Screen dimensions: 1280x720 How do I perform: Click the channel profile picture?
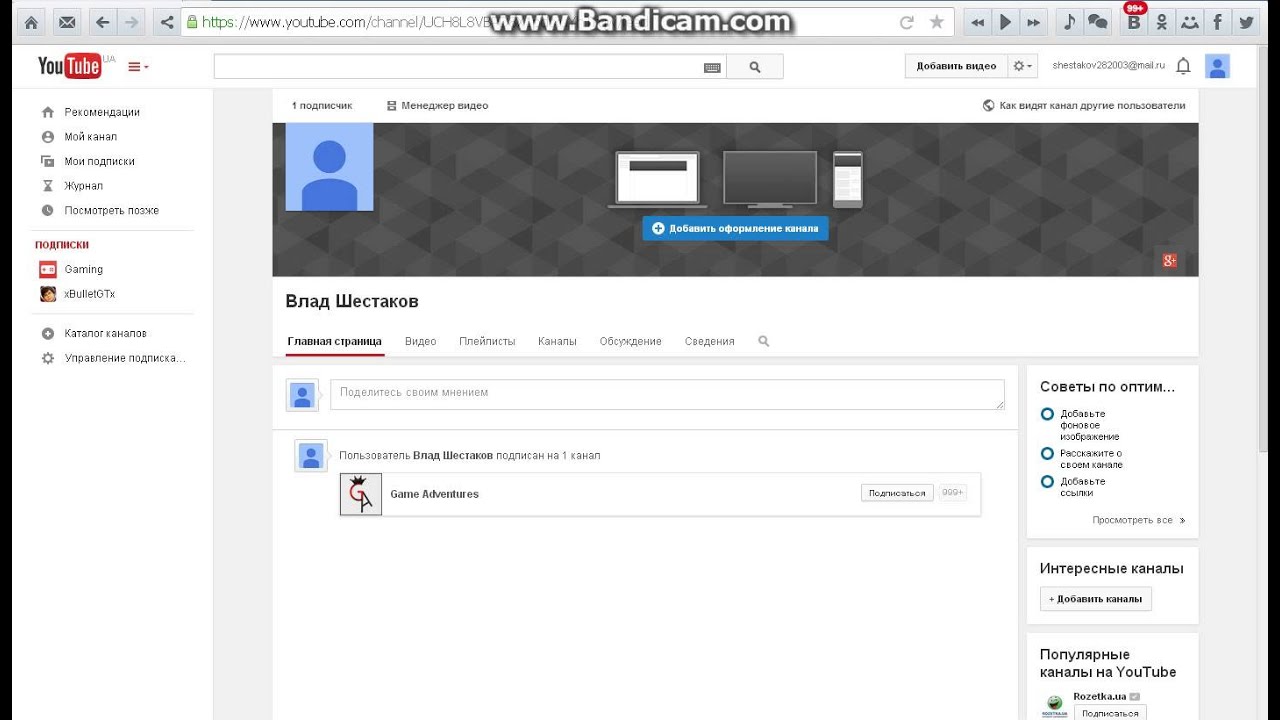329,167
